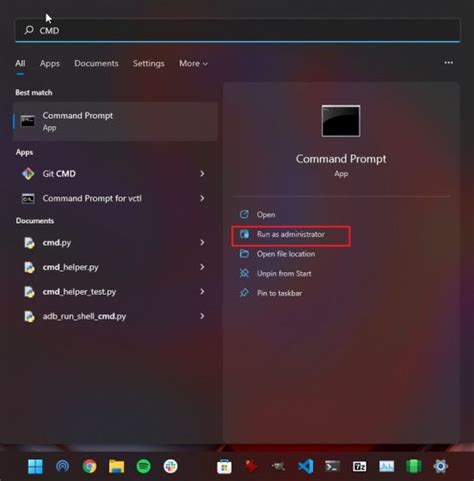The image size is (474, 481).
Task: Click the search box containing CMD
Action: (x=238, y=30)
